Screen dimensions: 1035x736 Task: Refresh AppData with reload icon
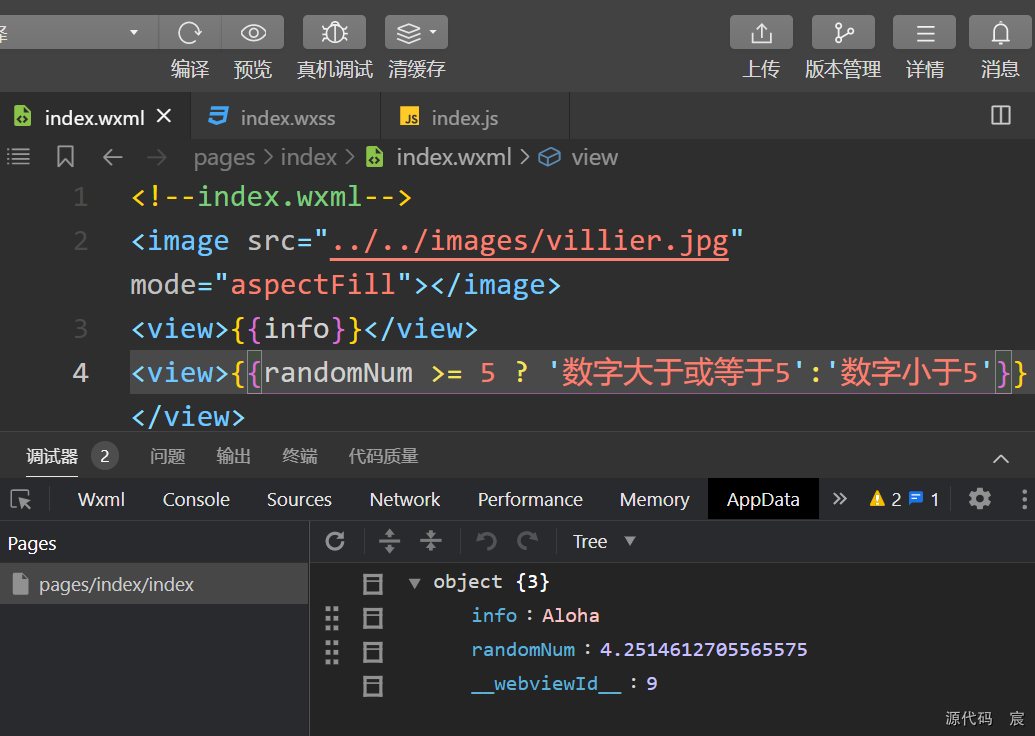[335, 541]
